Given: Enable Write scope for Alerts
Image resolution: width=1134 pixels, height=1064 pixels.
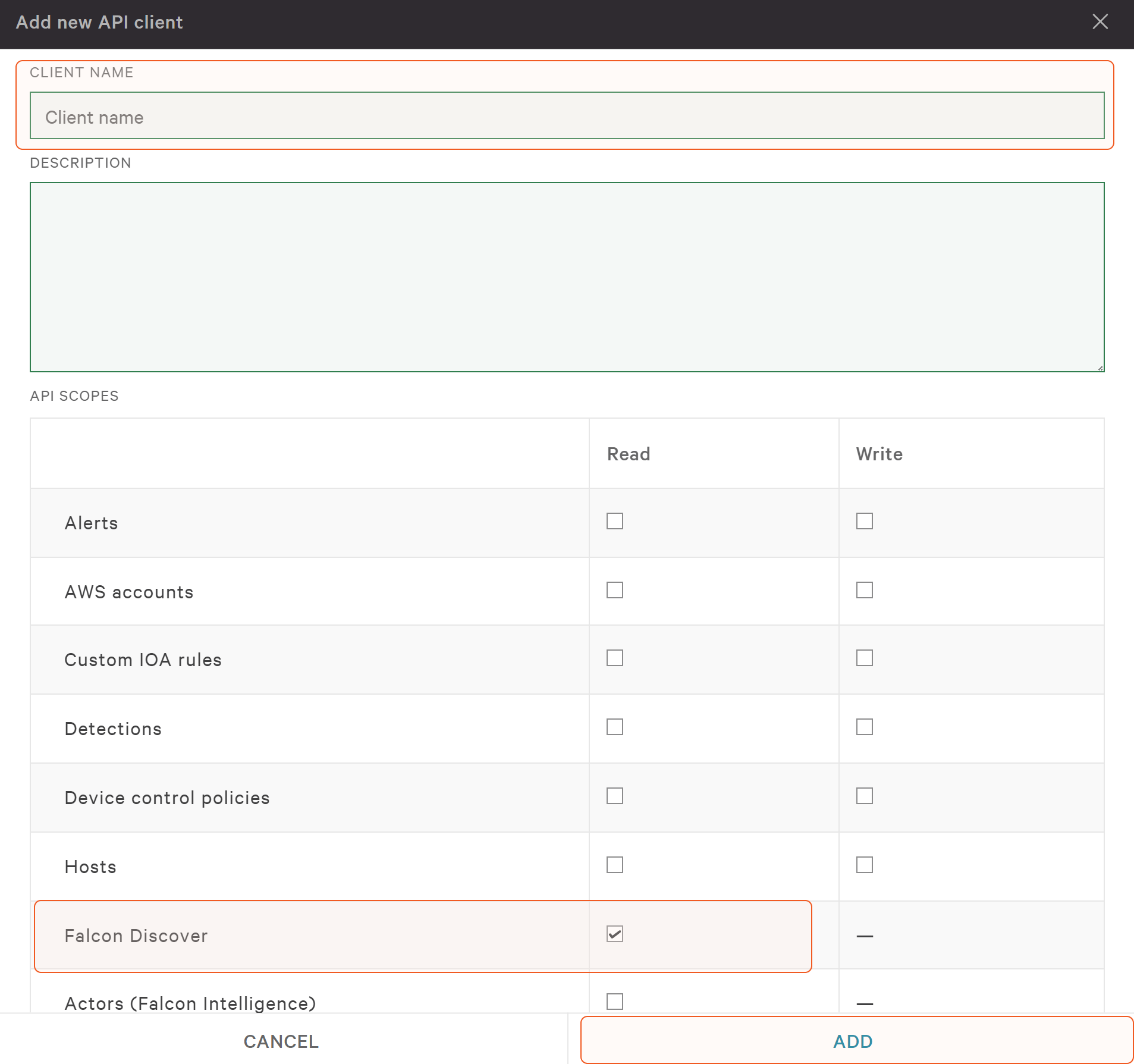Looking at the screenshot, I should pos(864,521).
